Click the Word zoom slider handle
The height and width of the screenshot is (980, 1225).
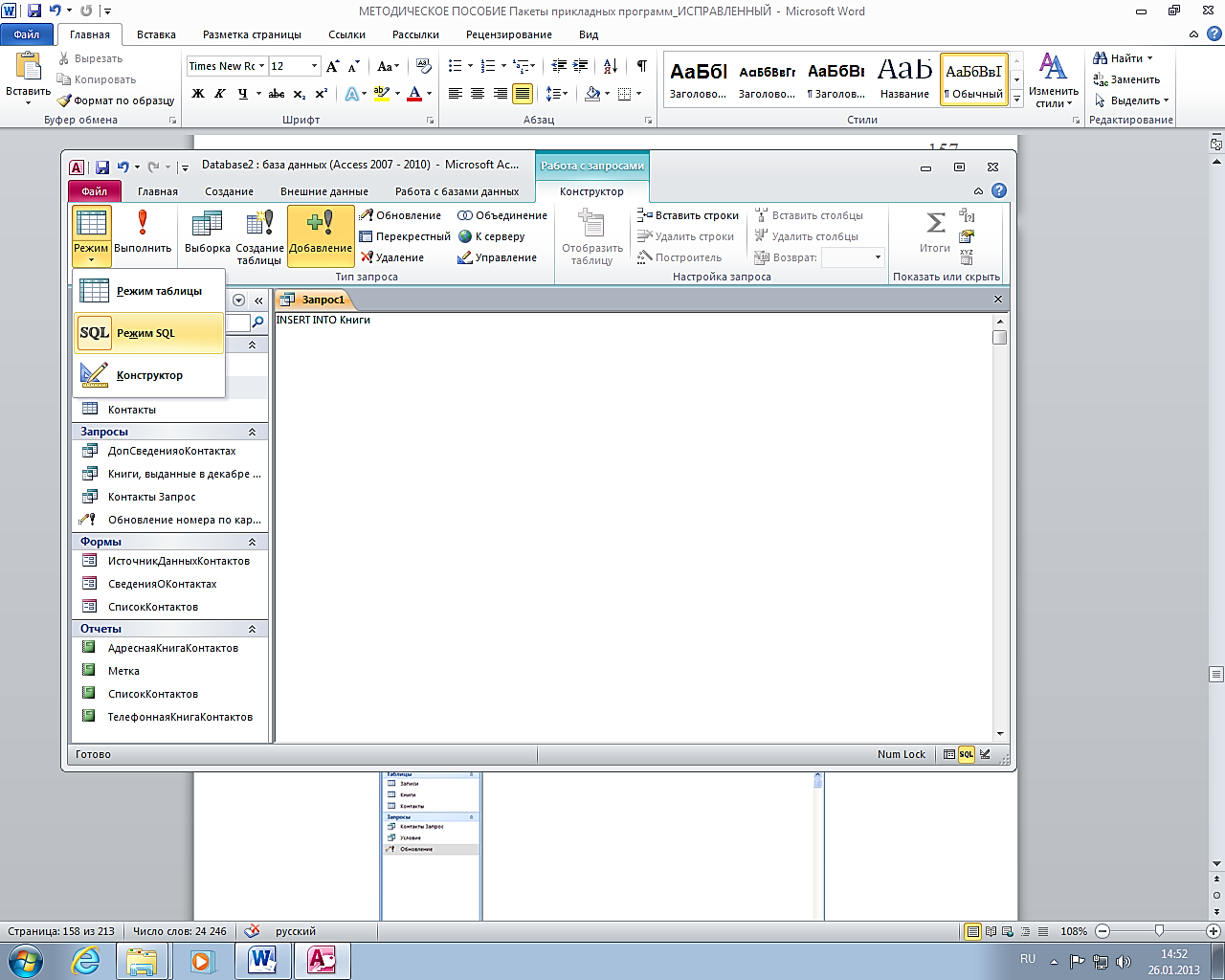click(x=1159, y=931)
